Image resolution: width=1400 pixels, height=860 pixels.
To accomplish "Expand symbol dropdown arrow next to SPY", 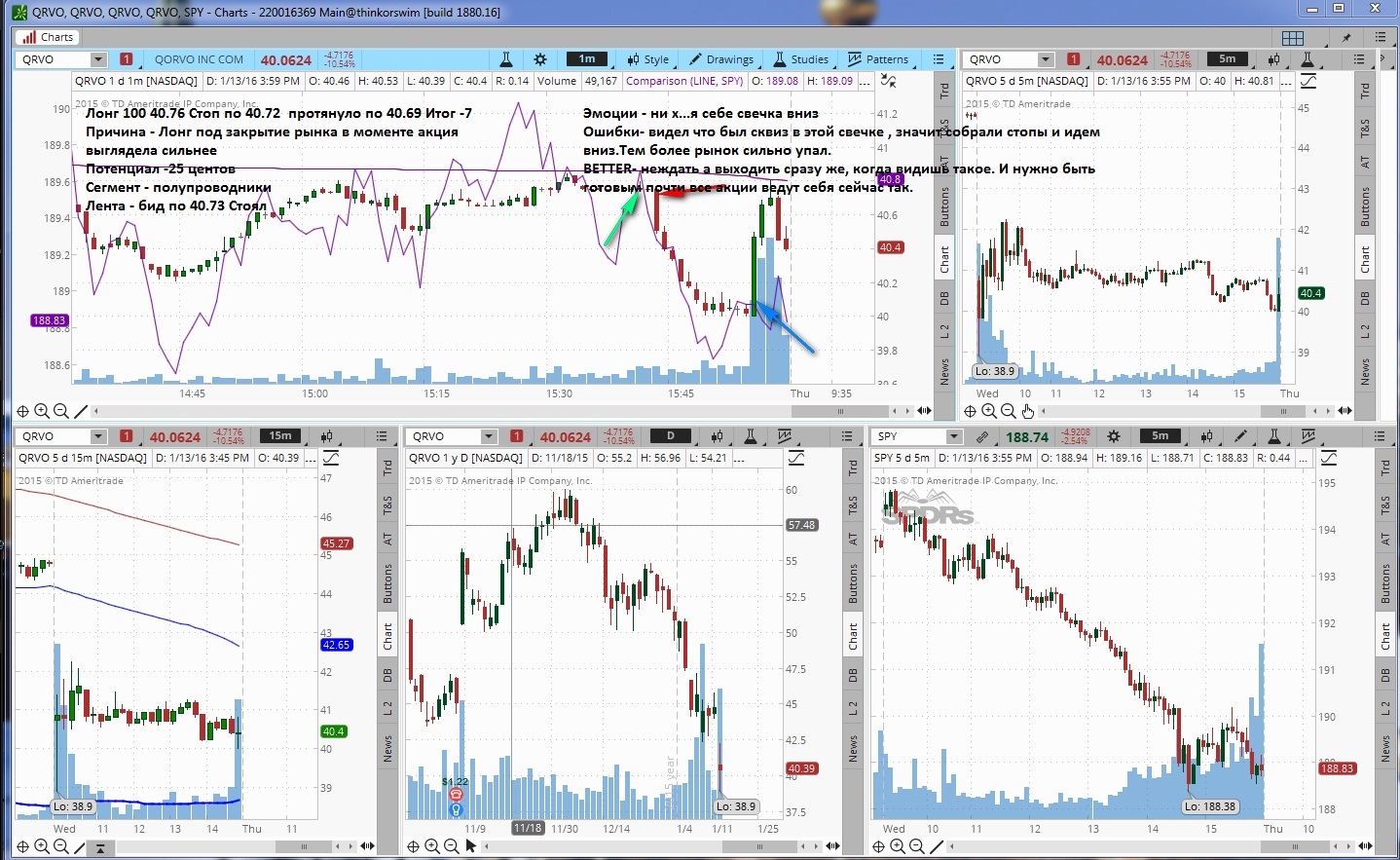I will [954, 436].
